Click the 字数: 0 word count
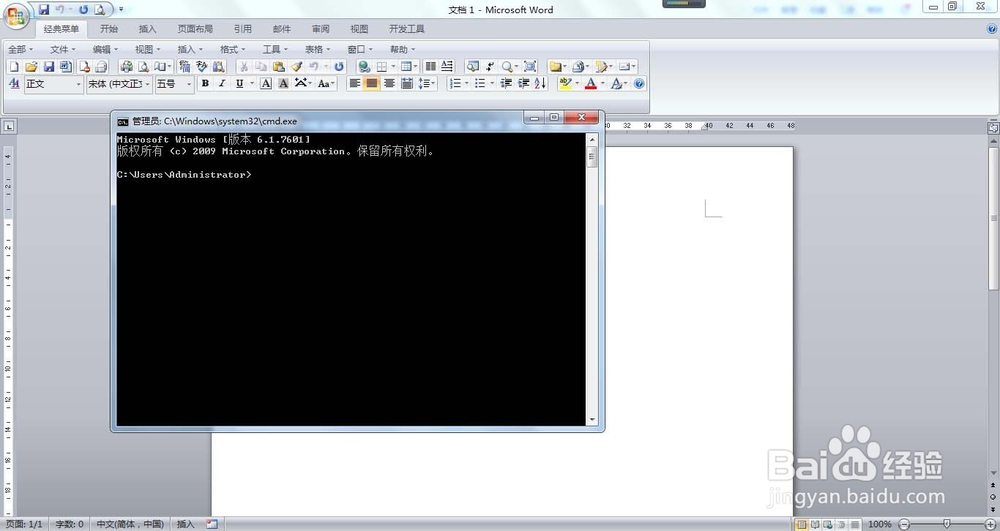 [70, 524]
